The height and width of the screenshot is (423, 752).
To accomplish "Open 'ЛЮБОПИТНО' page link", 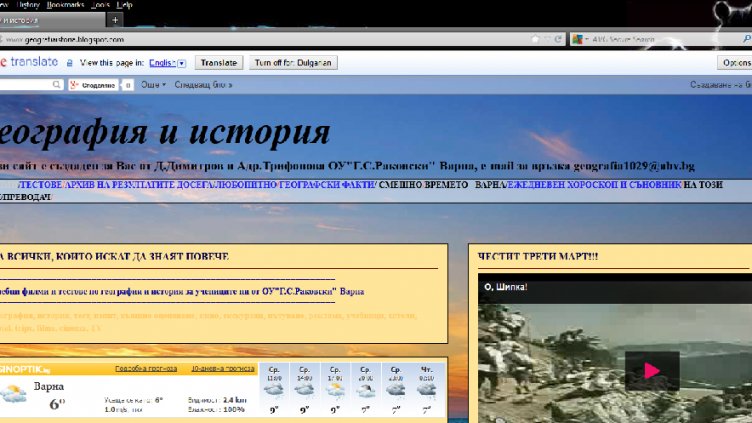I will (x=245, y=185).
